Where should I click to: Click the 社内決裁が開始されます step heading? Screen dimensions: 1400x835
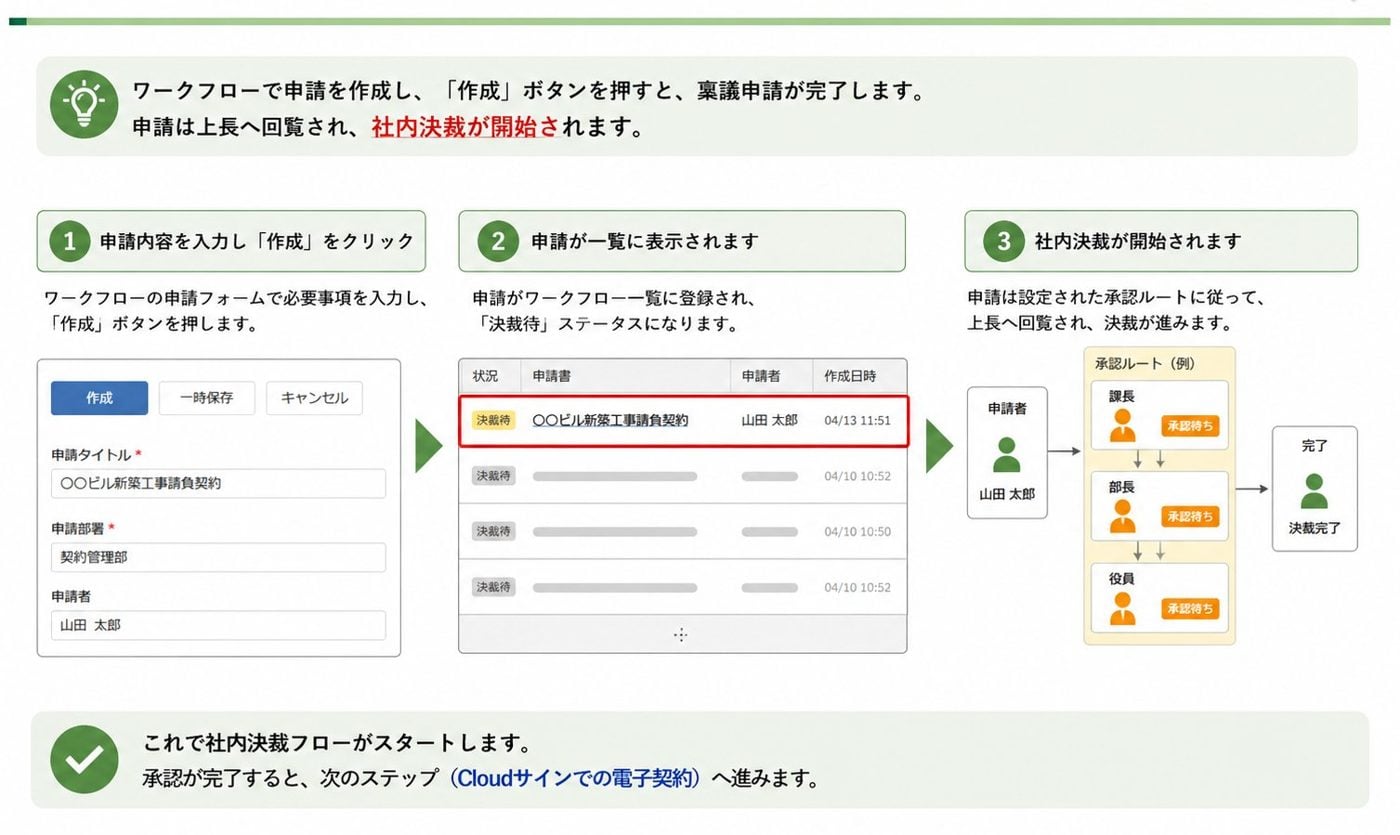click(1138, 241)
